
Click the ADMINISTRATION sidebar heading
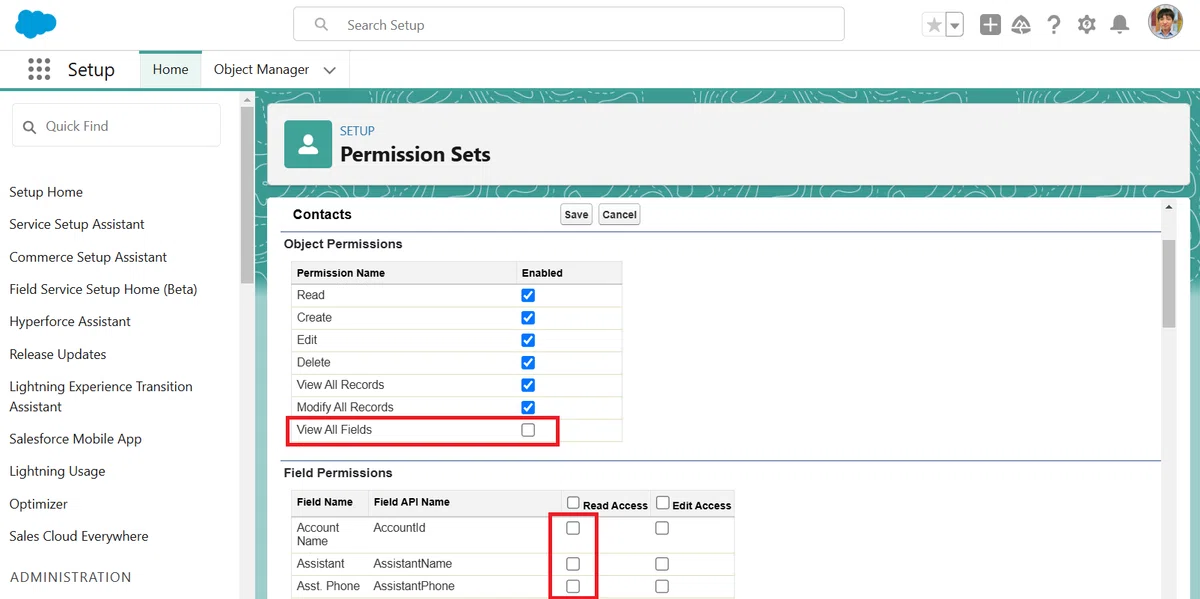pyautogui.click(x=70, y=577)
